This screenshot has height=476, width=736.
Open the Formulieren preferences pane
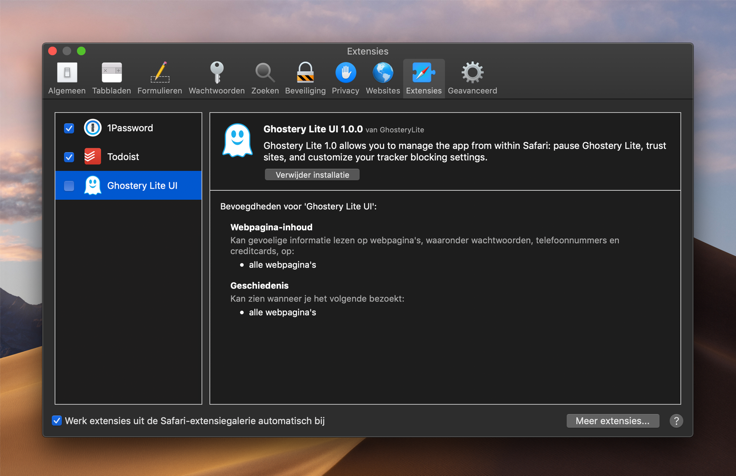point(160,78)
